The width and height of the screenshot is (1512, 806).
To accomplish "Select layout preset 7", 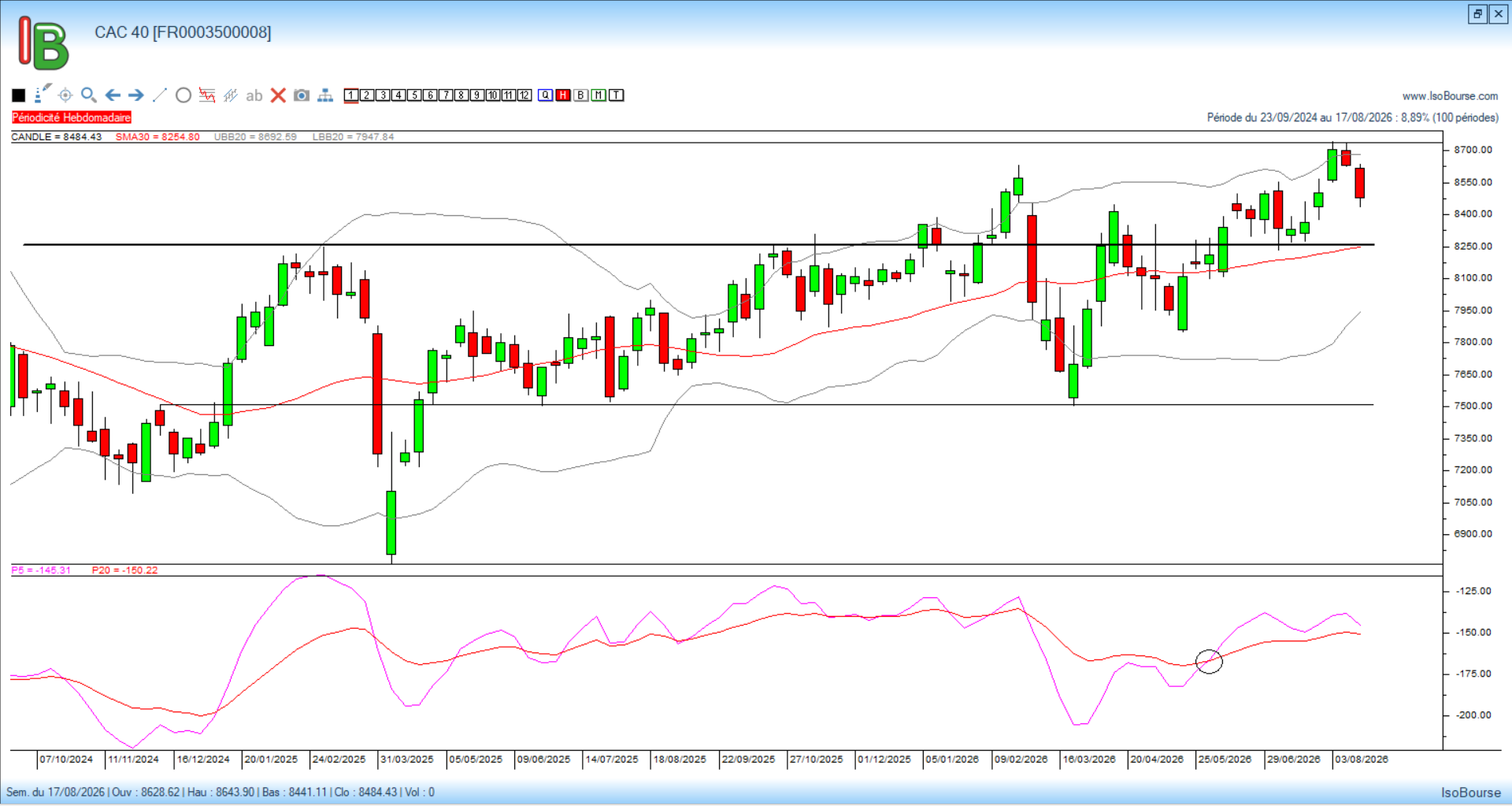I will point(446,95).
